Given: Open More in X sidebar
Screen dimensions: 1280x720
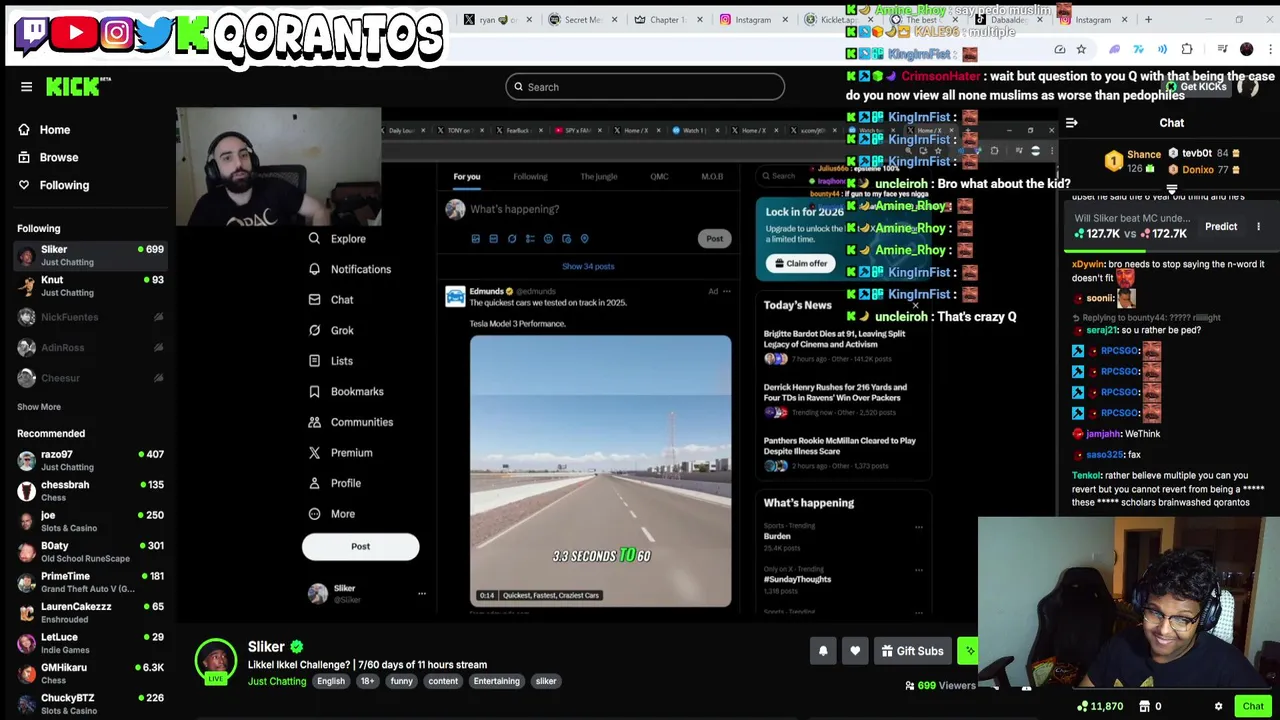Looking at the screenshot, I should click(331, 514).
